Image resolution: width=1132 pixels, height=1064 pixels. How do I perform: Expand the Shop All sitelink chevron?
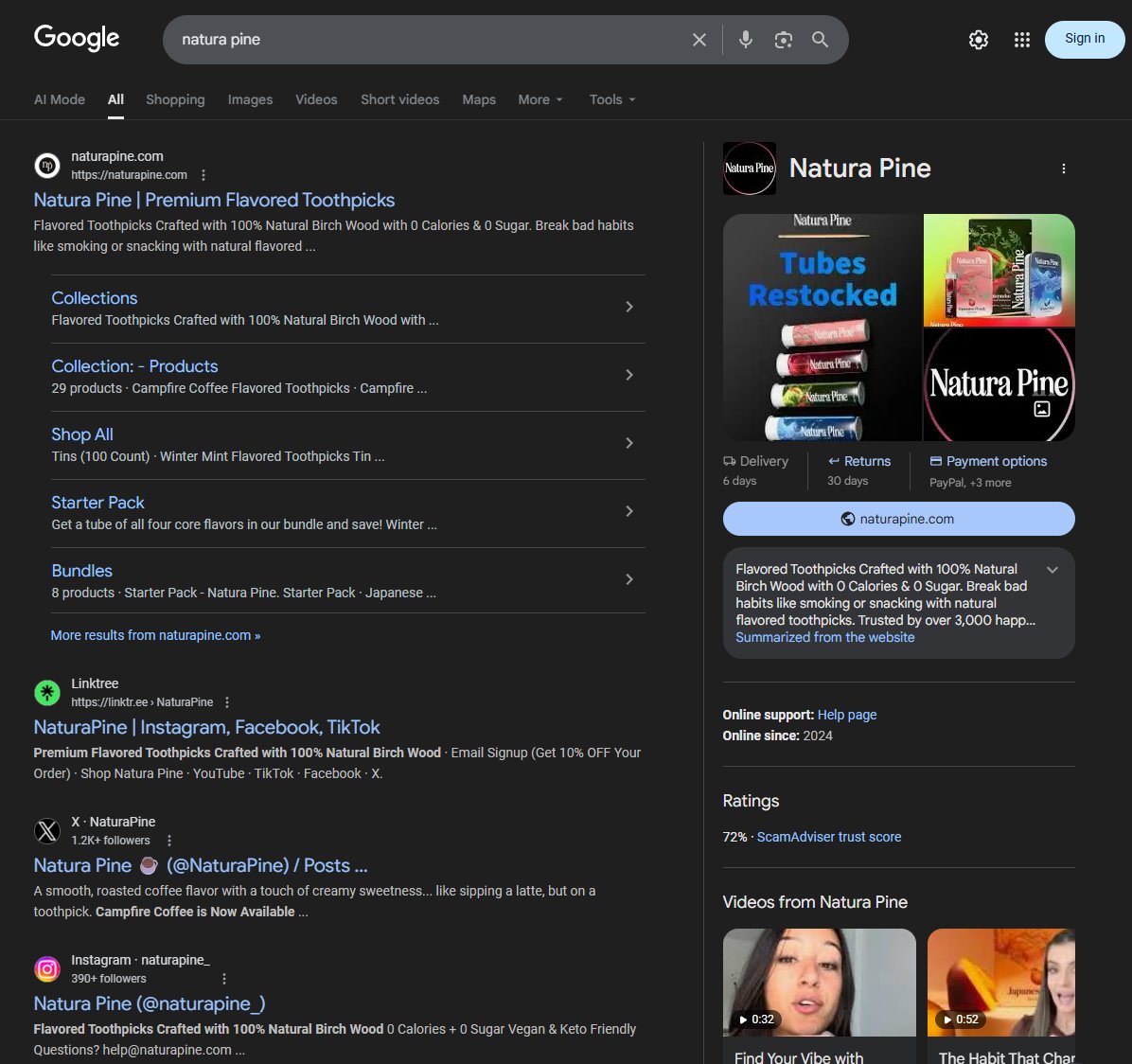click(x=629, y=443)
